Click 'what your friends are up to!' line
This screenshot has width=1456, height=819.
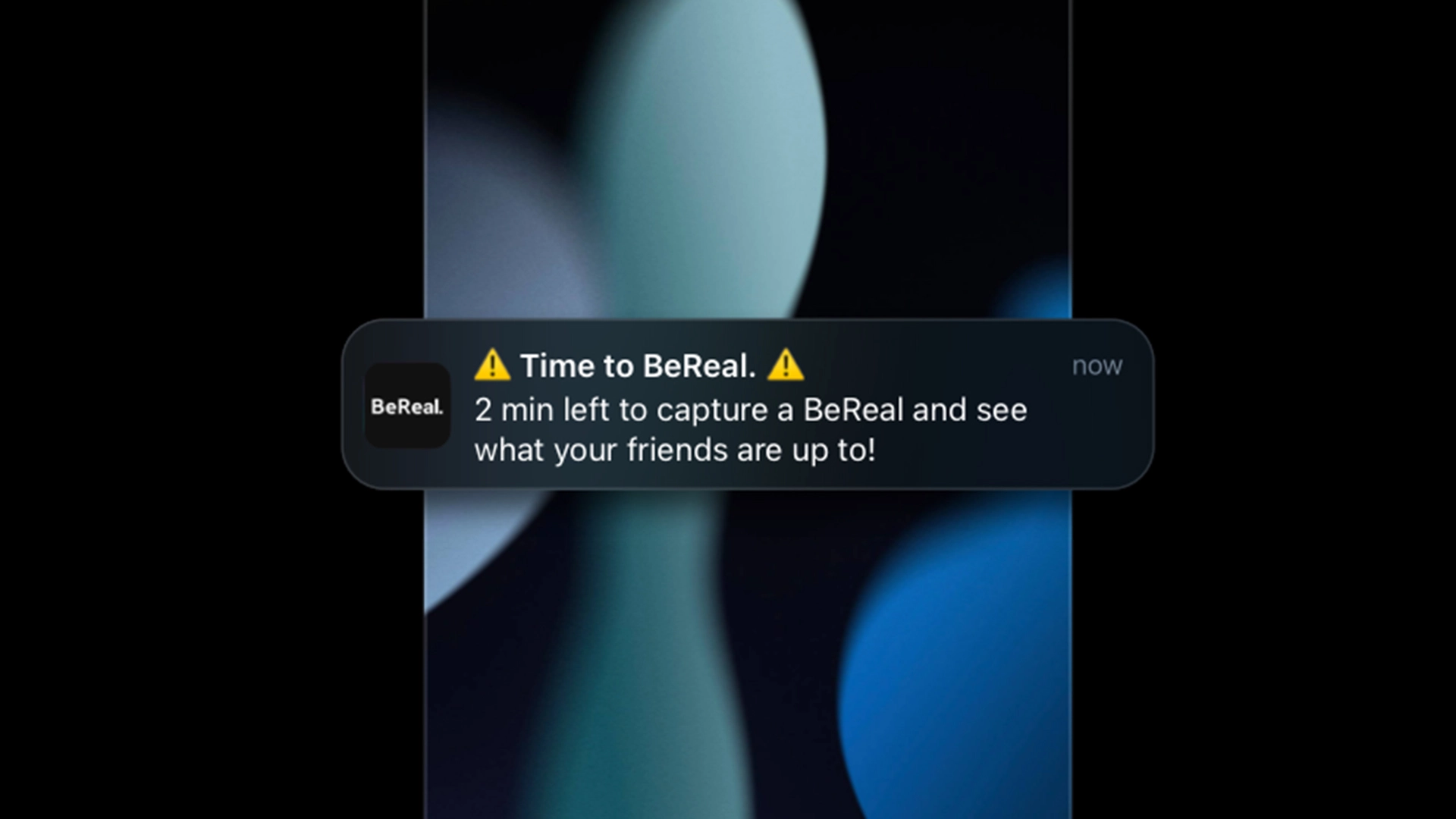click(x=675, y=450)
